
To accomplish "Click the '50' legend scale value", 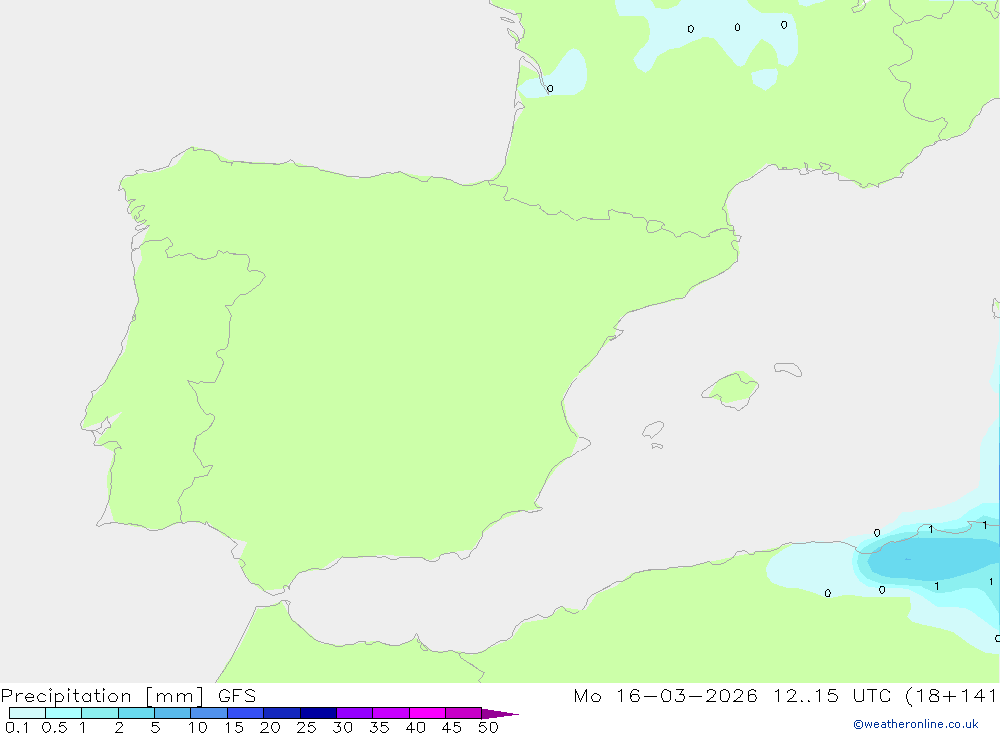I will tap(488, 727).
